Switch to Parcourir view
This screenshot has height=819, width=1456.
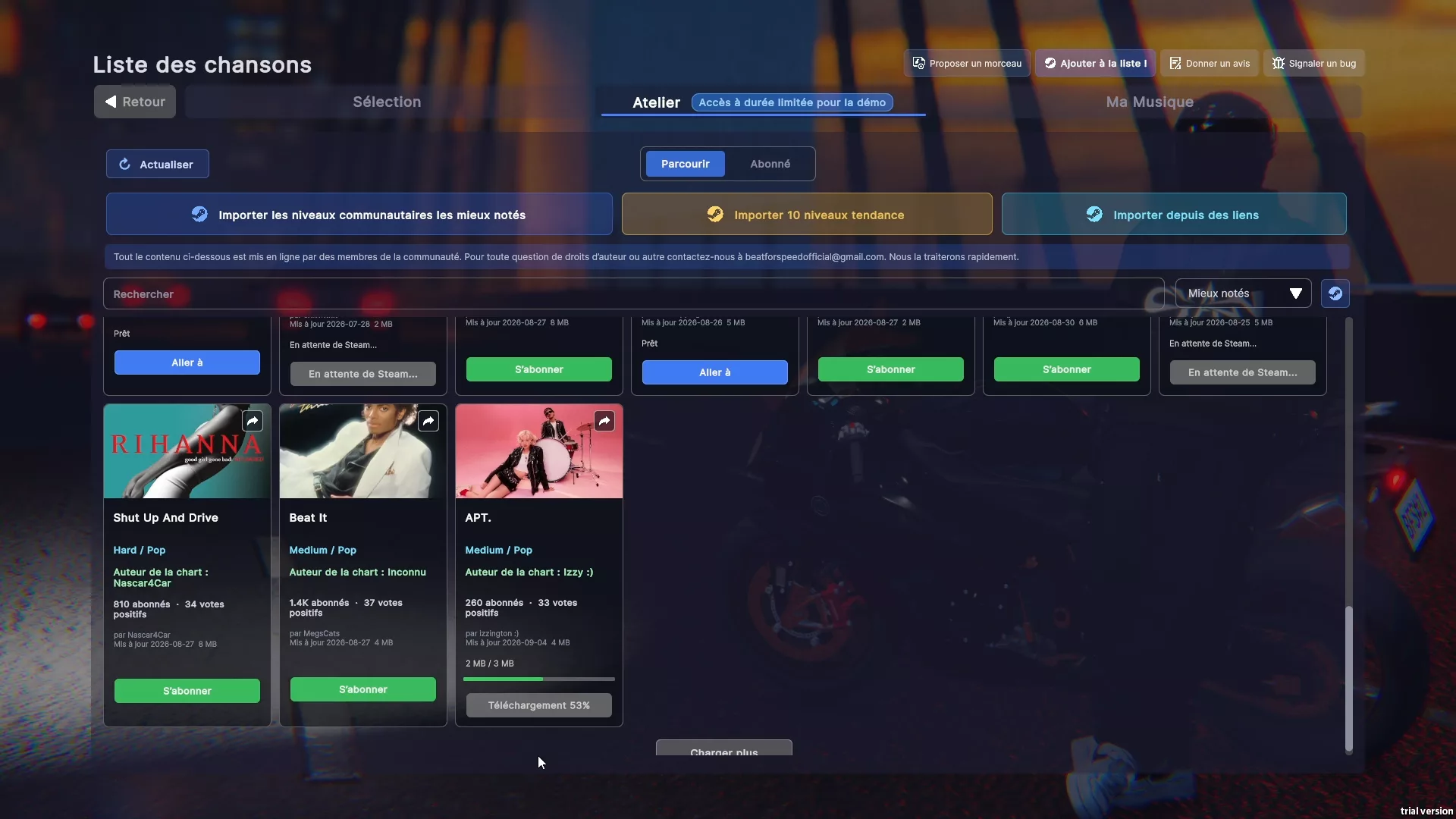[686, 164]
